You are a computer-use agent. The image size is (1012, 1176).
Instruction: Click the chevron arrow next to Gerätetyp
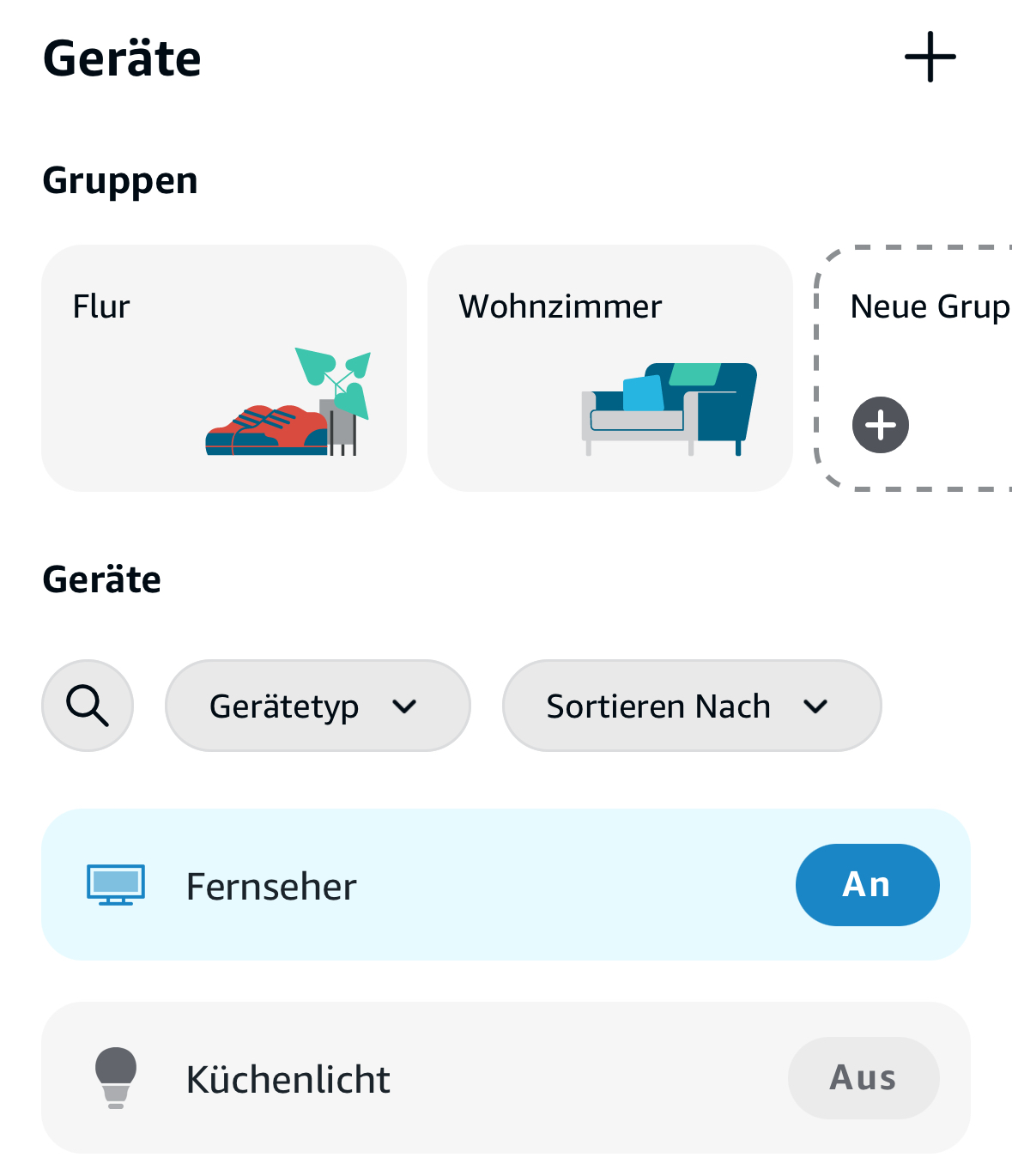(x=404, y=706)
